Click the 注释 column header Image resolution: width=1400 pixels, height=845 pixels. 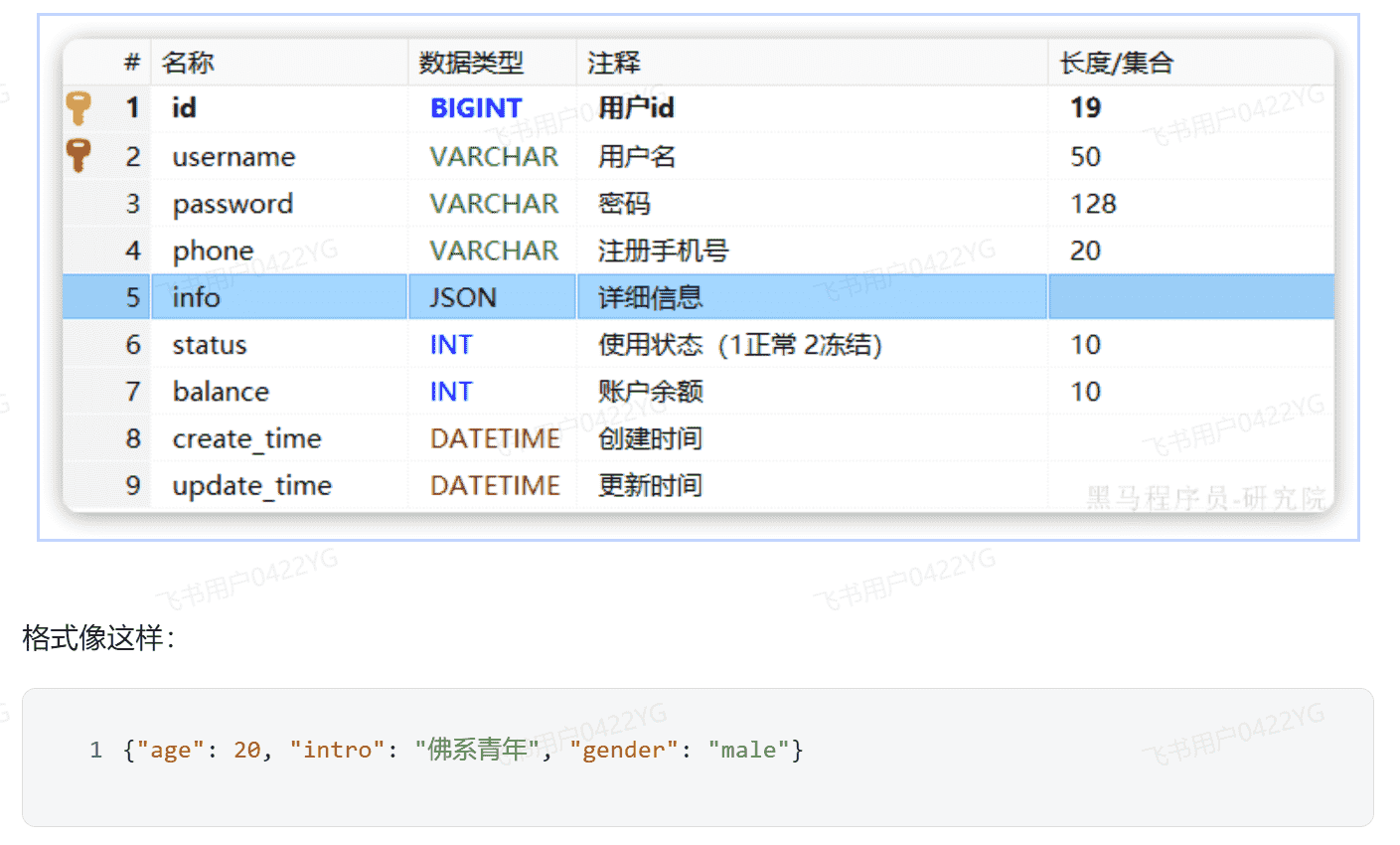[613, 64]
